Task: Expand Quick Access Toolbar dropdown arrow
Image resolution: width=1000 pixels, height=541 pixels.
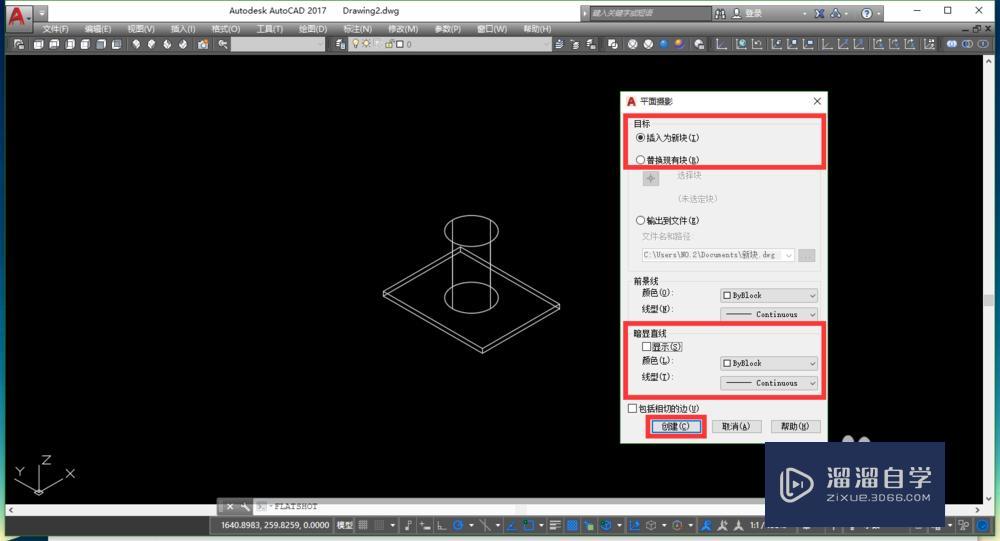Action: tap(42, 13)
